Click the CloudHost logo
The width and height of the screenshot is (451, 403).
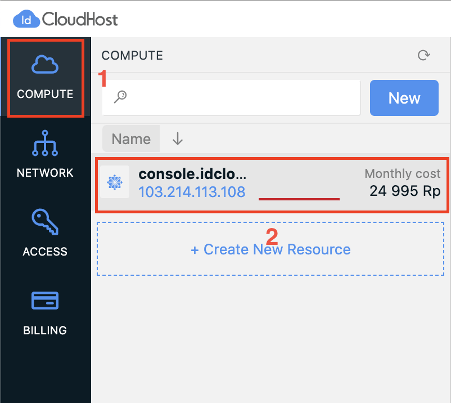(x=65, y=19)
